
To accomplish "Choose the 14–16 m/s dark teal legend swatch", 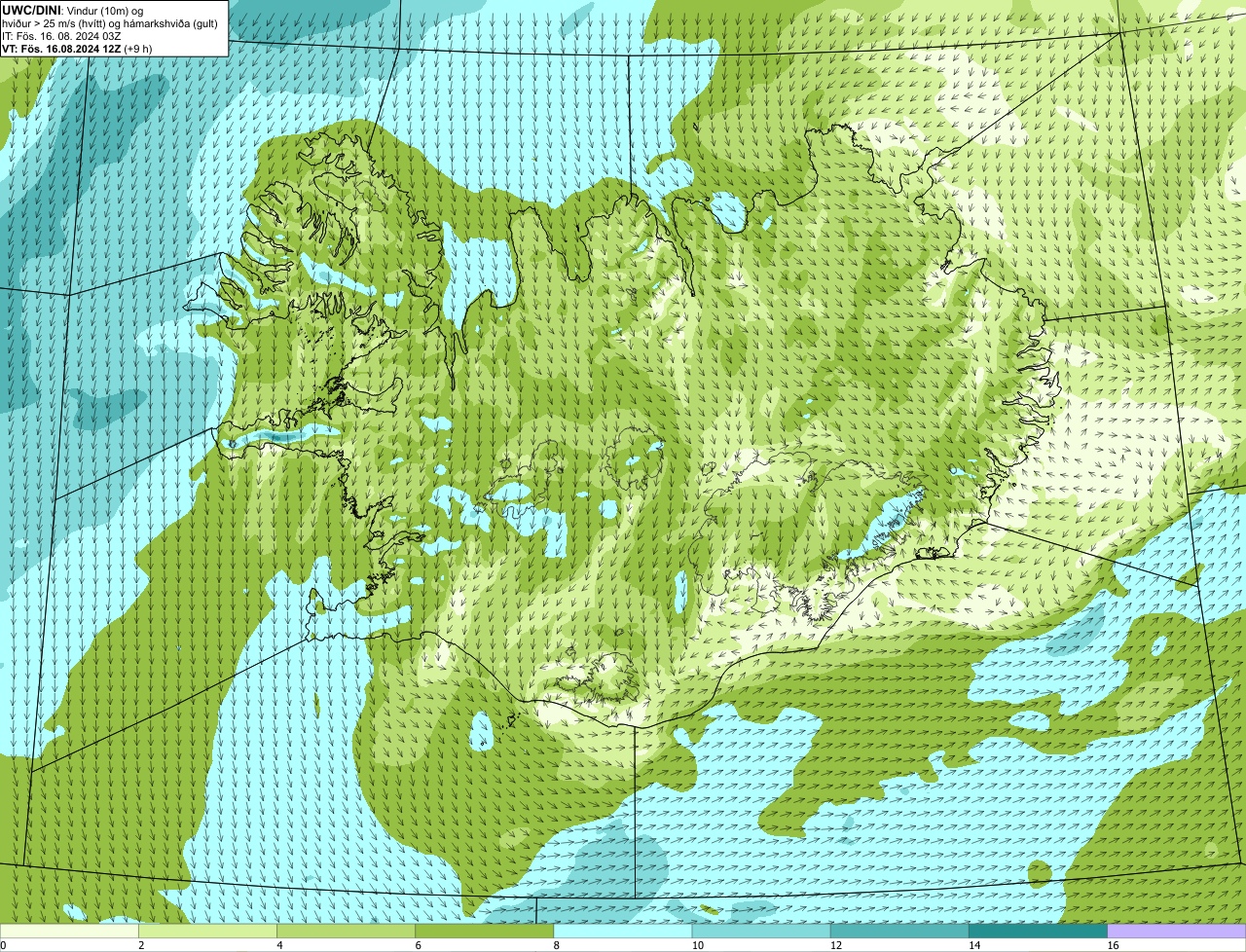I will tap(1039, 932).
